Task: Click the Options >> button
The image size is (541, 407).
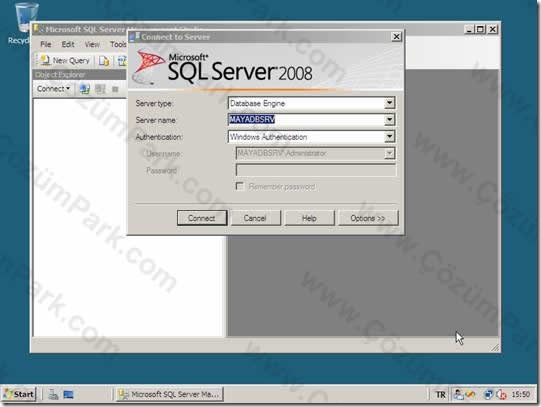Action: (368, 218)
